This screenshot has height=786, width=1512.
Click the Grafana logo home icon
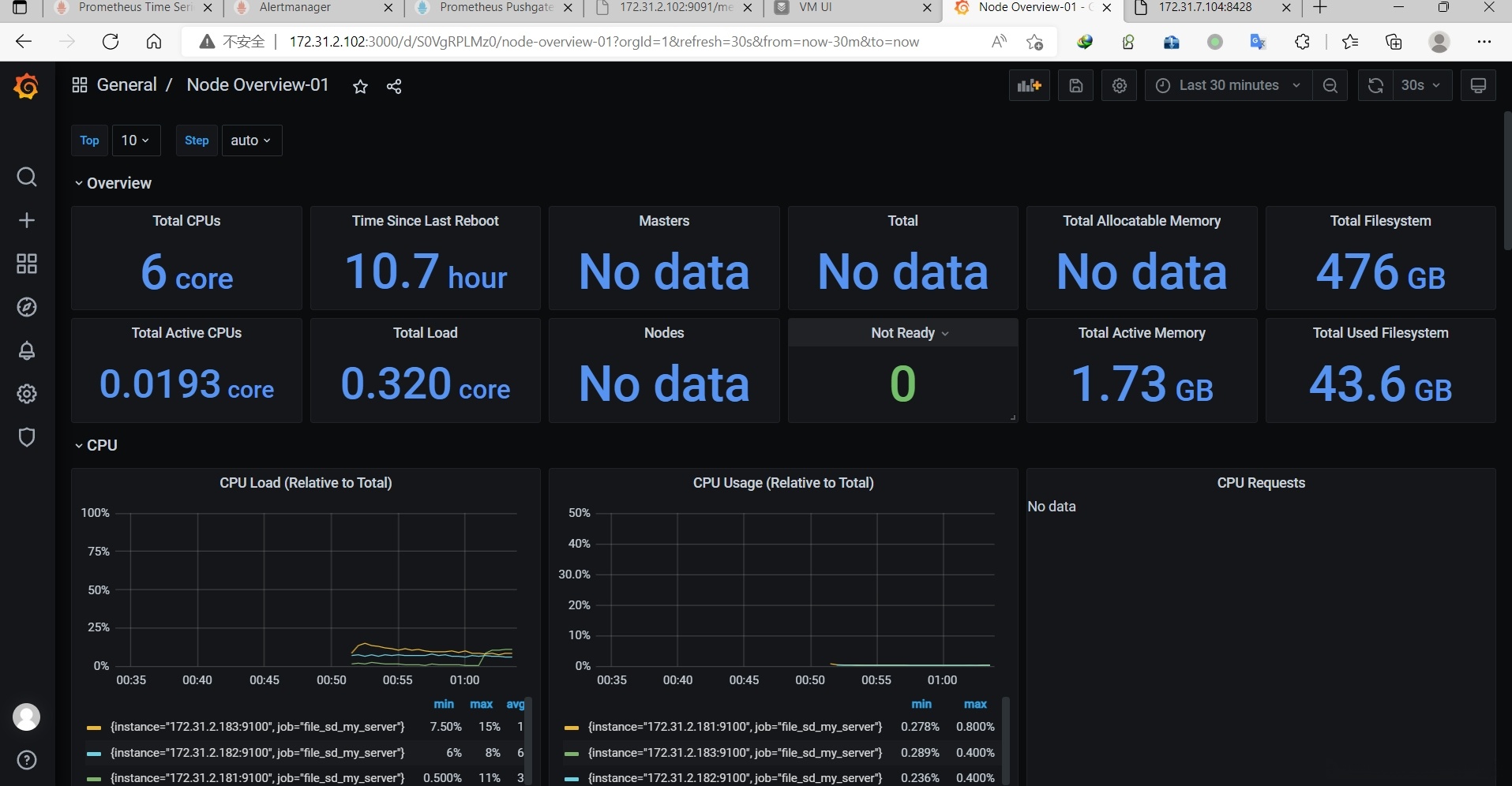pyautogui.click(x=26, y=86)
